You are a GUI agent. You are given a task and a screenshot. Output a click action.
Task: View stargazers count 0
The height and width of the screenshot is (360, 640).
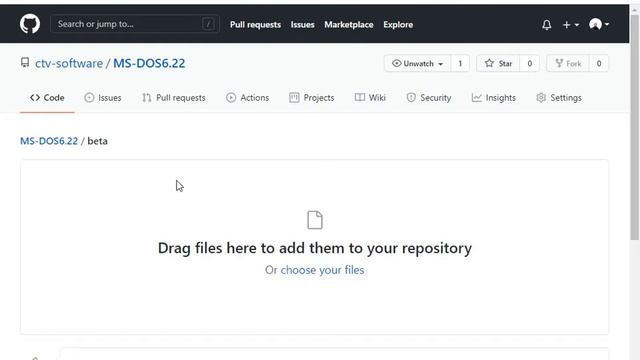[x=529, y=64]
